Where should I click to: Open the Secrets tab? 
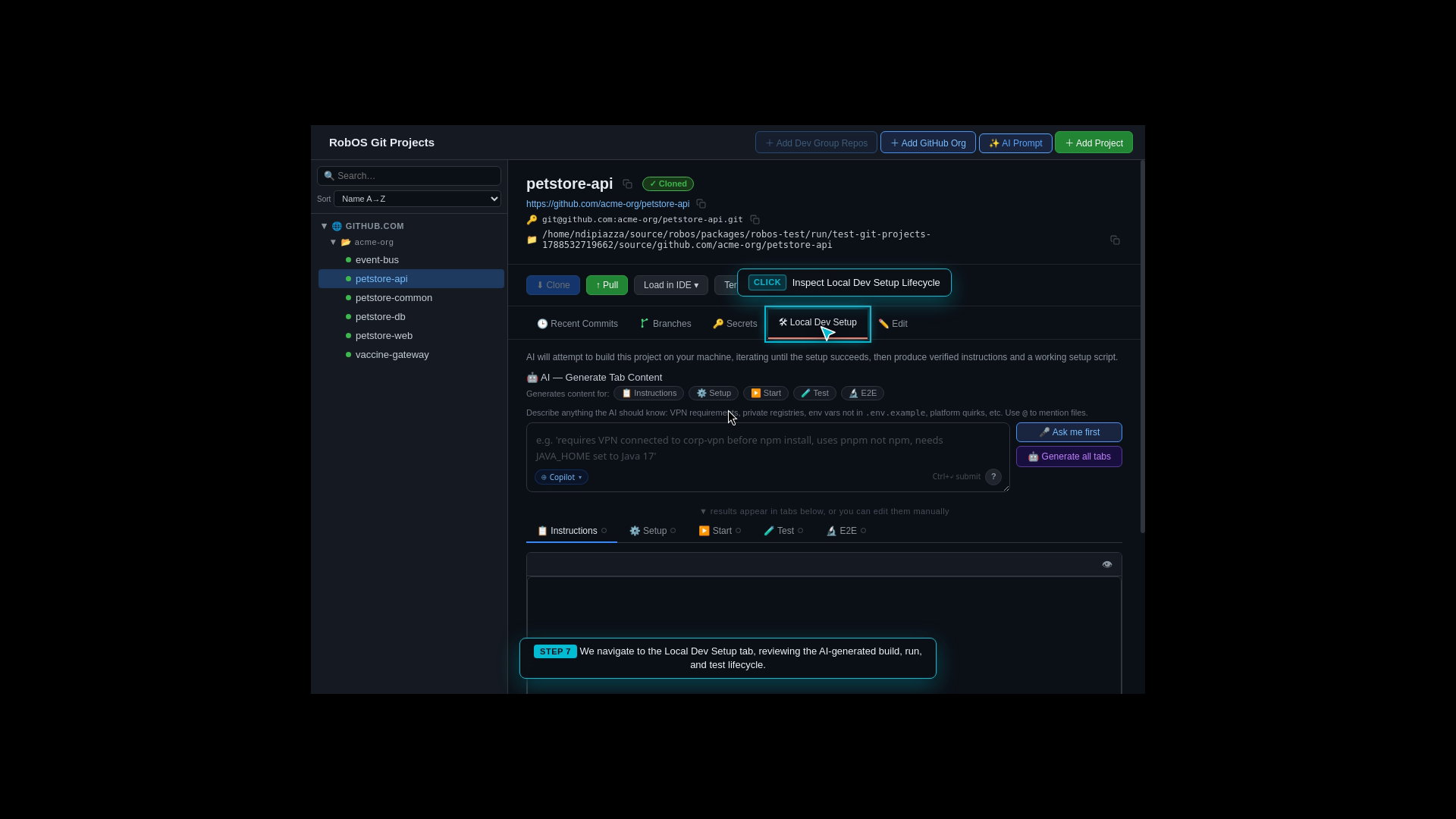pyautogui.click(x=735, y=324)
